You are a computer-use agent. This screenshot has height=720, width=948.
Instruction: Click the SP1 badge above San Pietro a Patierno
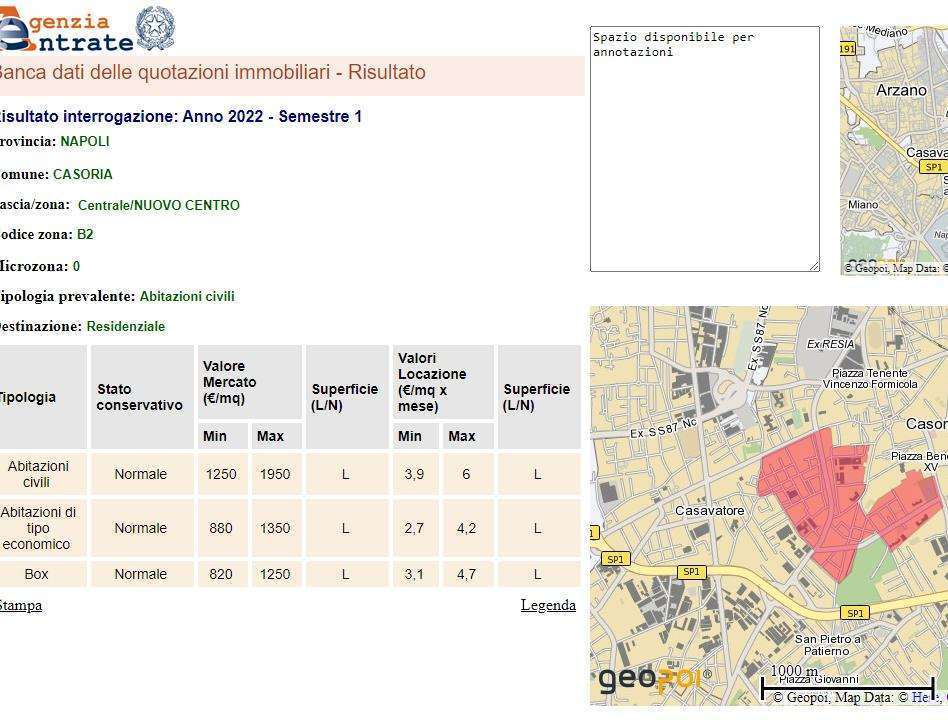pyautogui.click(x=854, y=613)
